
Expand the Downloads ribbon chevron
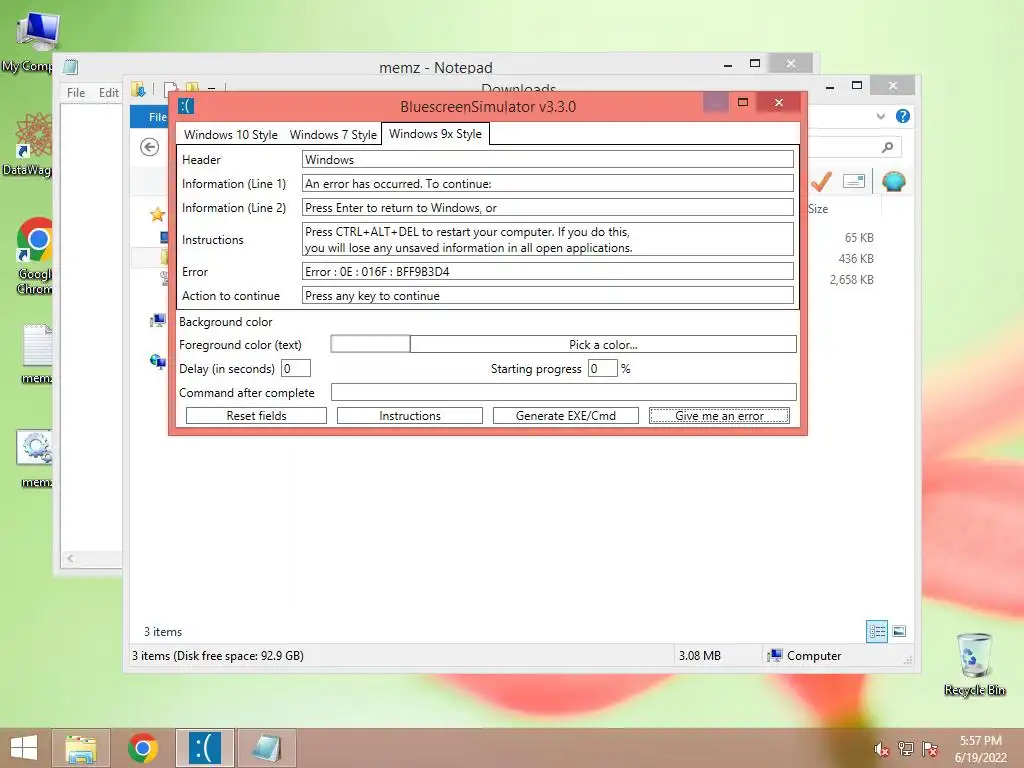880,116
